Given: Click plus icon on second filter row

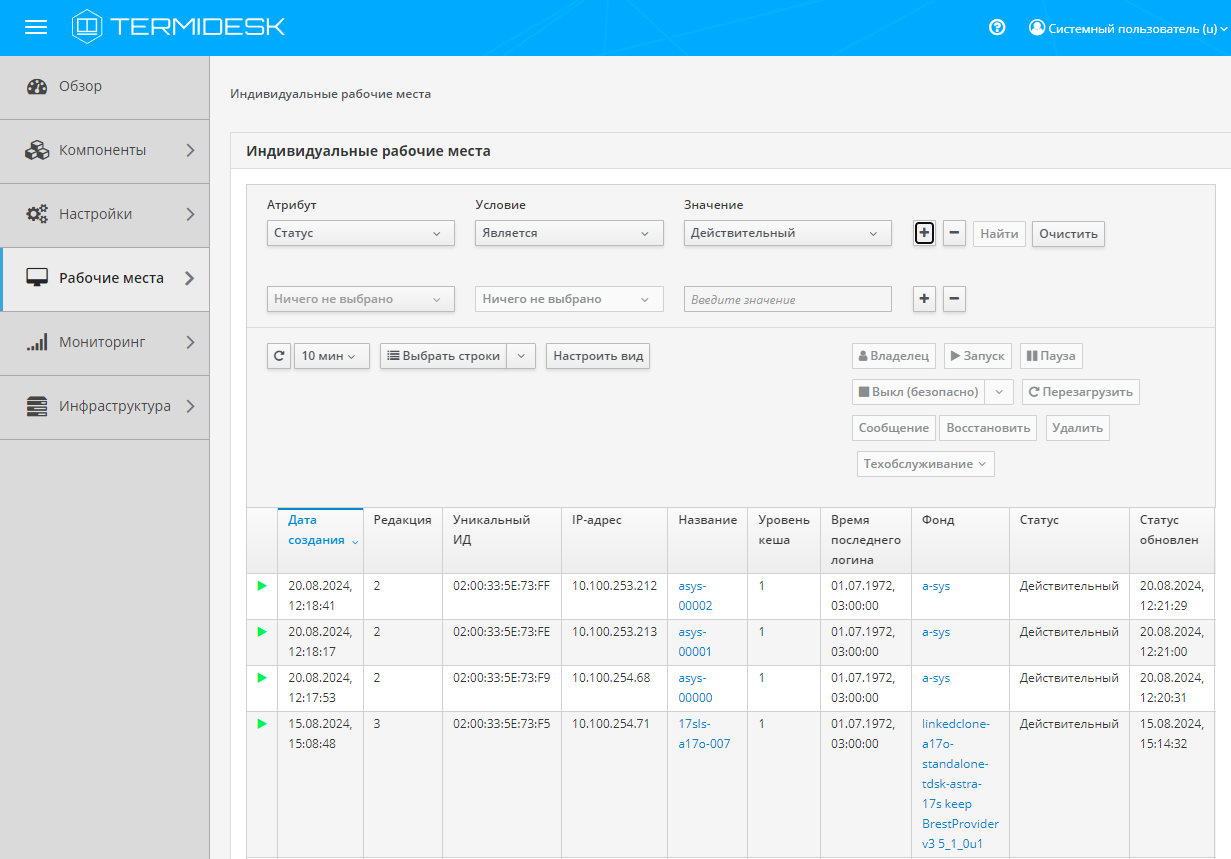Looking at the screenshot, I should [924, 299].
